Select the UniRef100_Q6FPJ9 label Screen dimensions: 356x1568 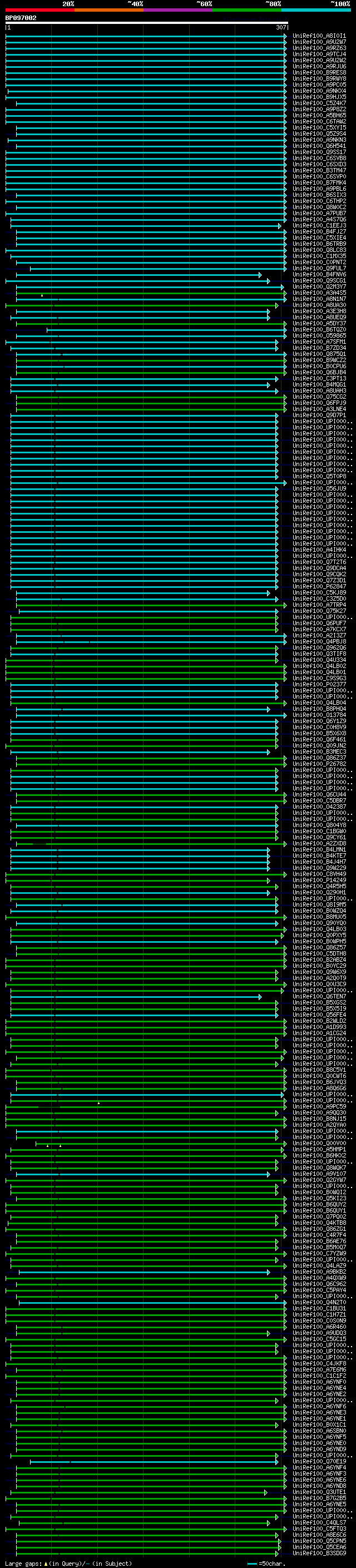[319, 403]
